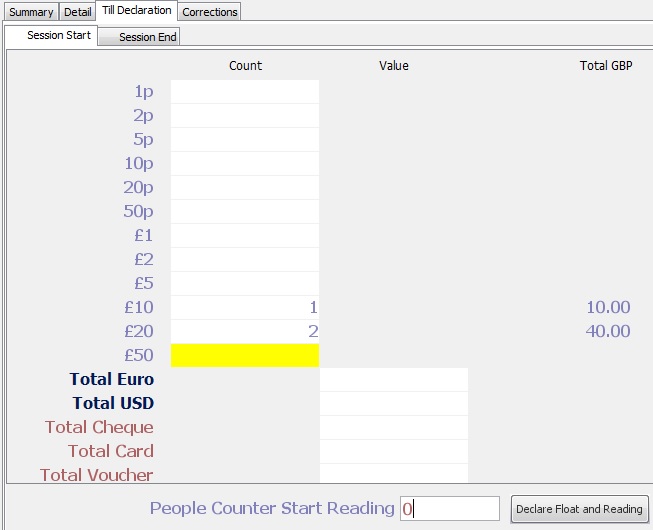
Task: Switch to the Detail tab
Action: [x=77, y=12]
